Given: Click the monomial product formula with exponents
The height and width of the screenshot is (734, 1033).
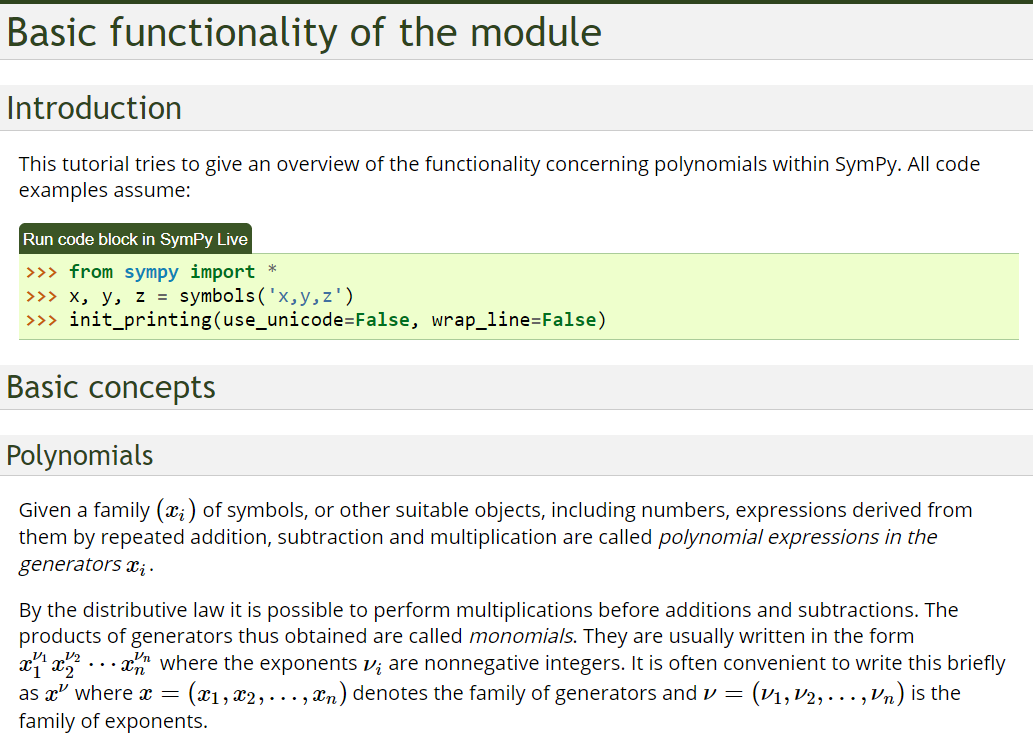Looking at the screenshot, I should [86, 662].
